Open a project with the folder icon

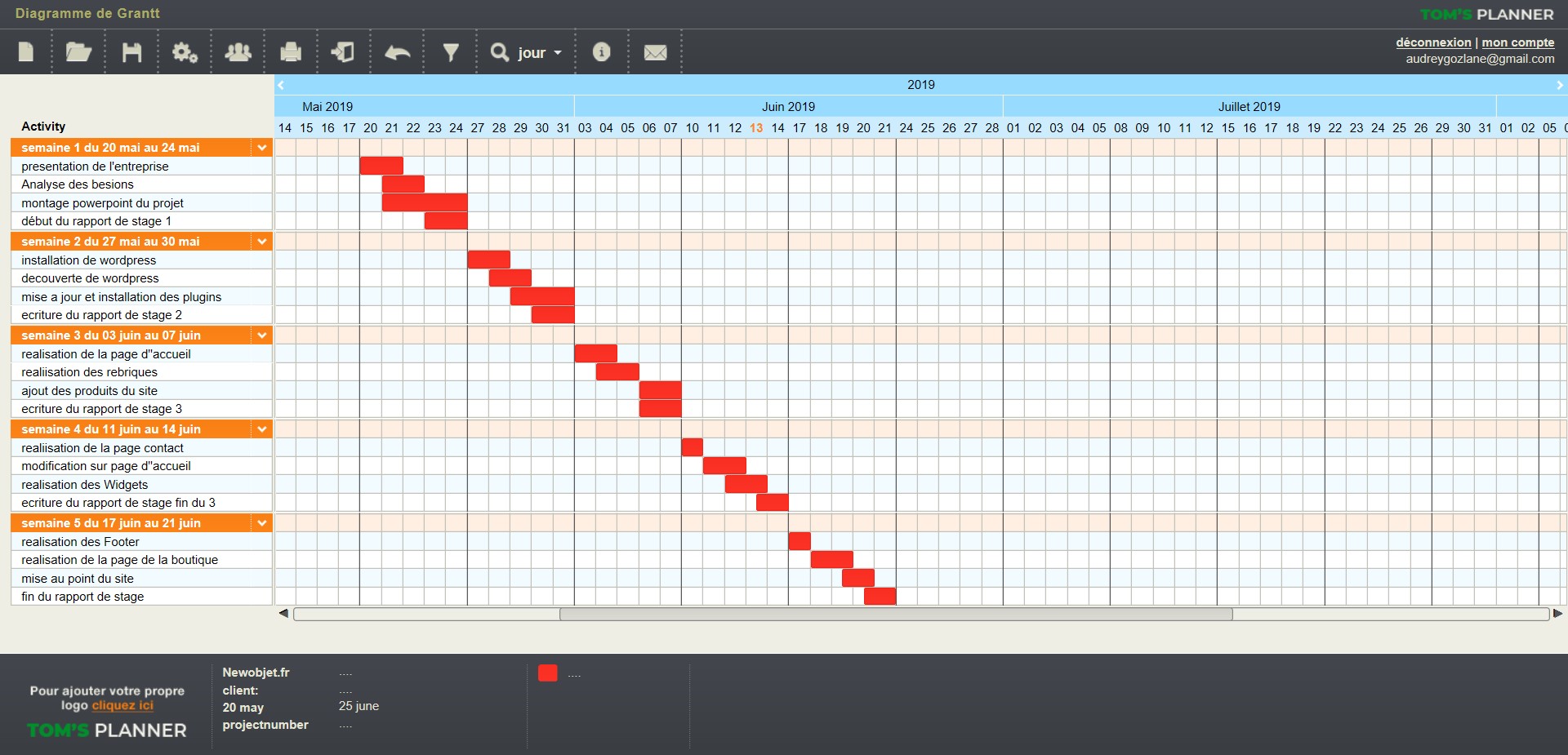click(x=78, y=52)
